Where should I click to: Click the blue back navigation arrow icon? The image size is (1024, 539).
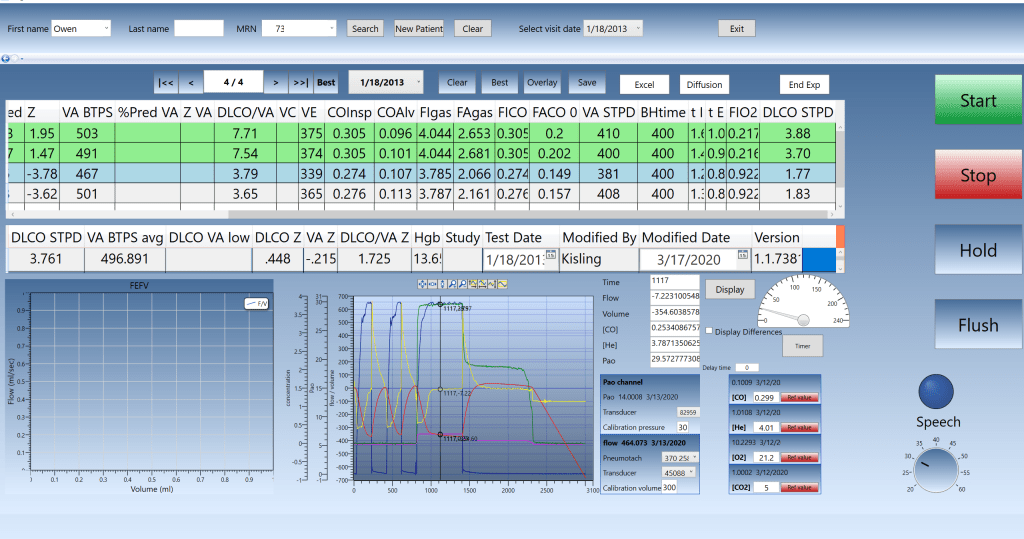(x=7, y=57)
